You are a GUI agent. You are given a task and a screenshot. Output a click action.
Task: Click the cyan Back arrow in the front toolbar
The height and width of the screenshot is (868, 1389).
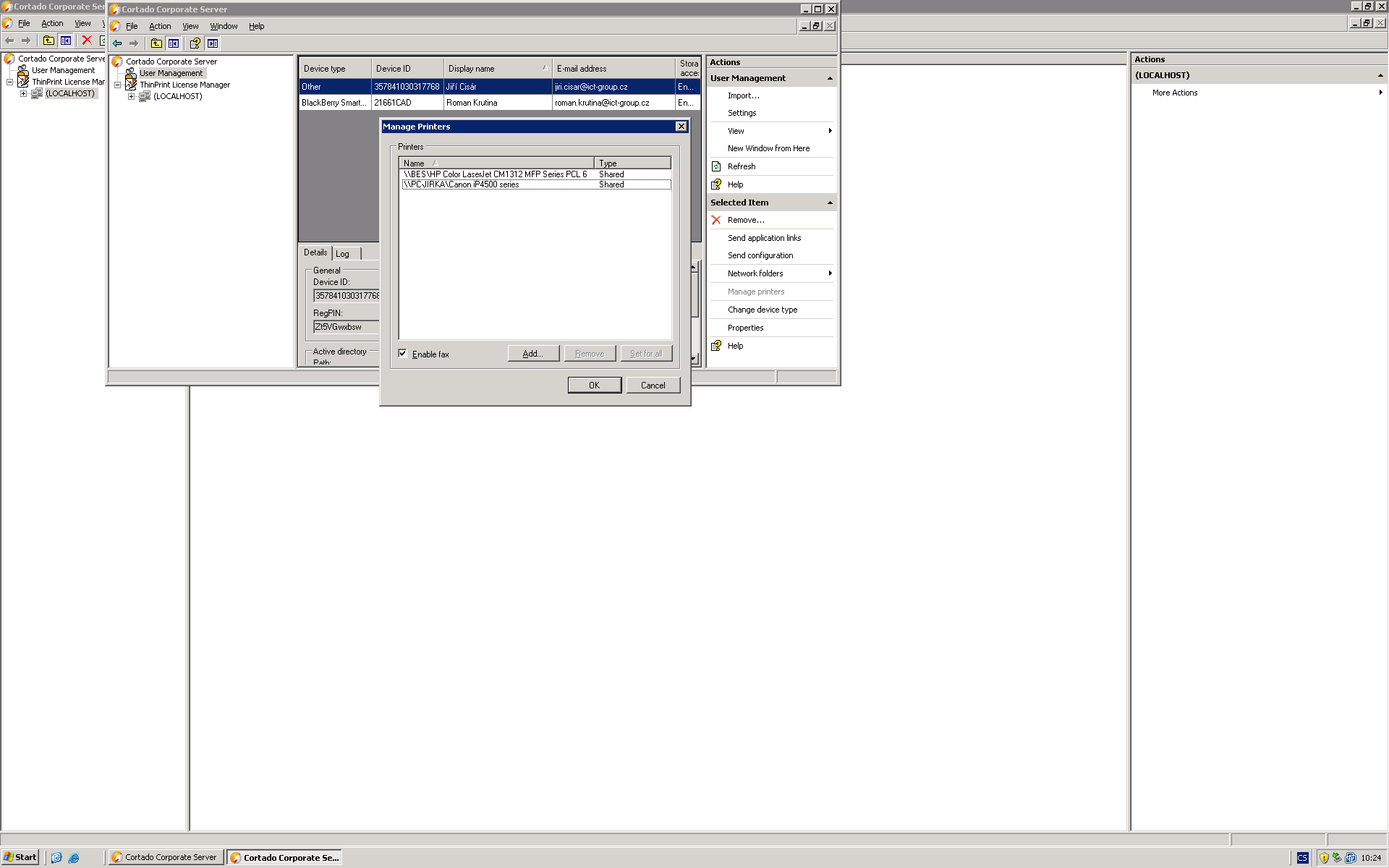tap(117, 43)
